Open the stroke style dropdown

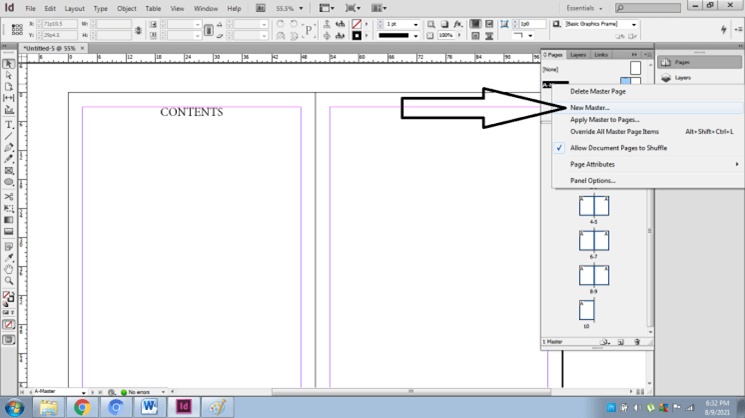(416, 36)
